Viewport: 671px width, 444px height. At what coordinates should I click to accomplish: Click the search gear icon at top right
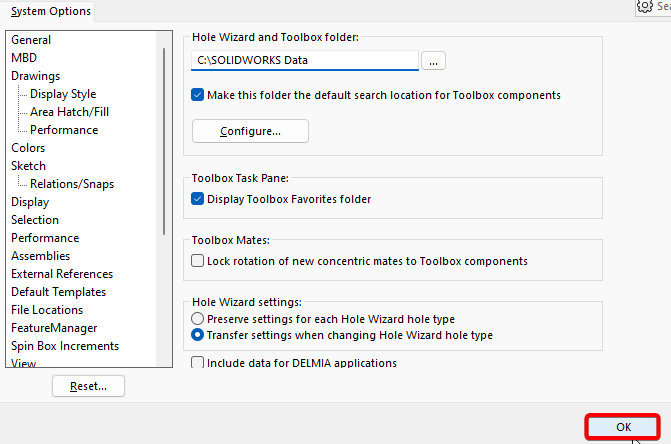pos(645,6)
